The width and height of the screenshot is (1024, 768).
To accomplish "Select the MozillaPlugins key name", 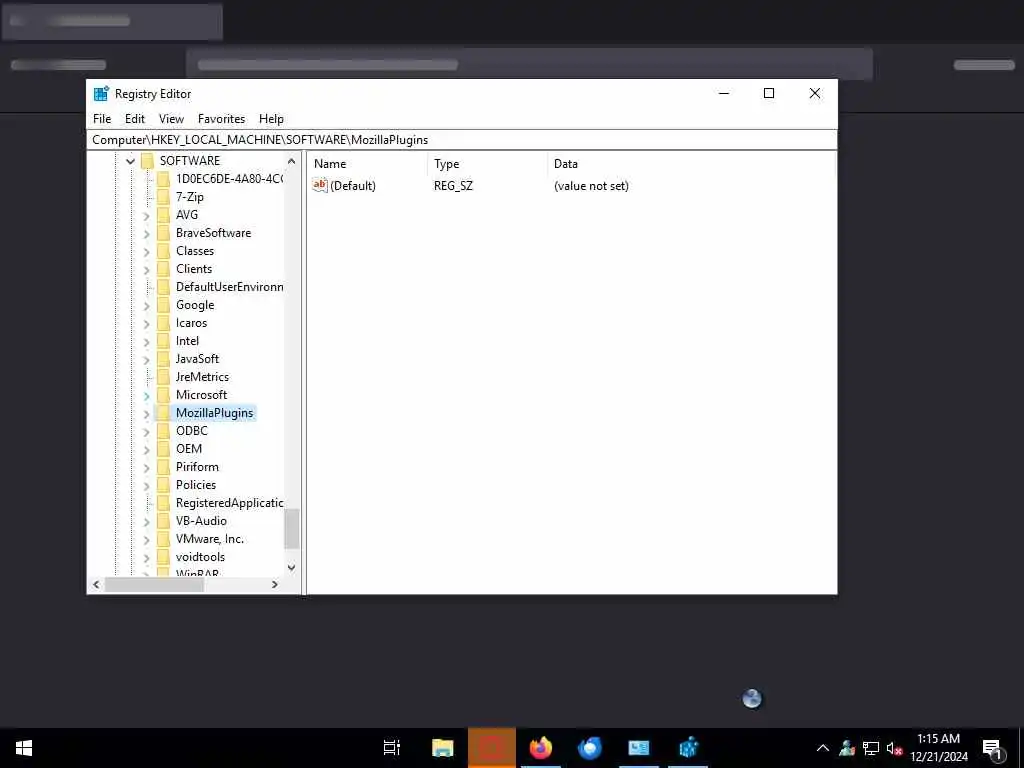I will (214, 413).
